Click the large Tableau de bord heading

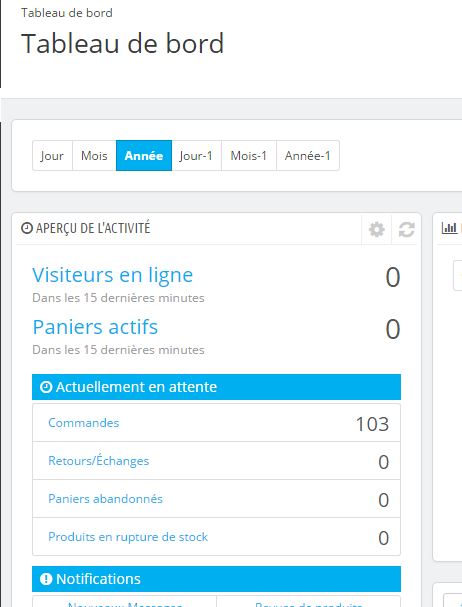tap(122, 43)
